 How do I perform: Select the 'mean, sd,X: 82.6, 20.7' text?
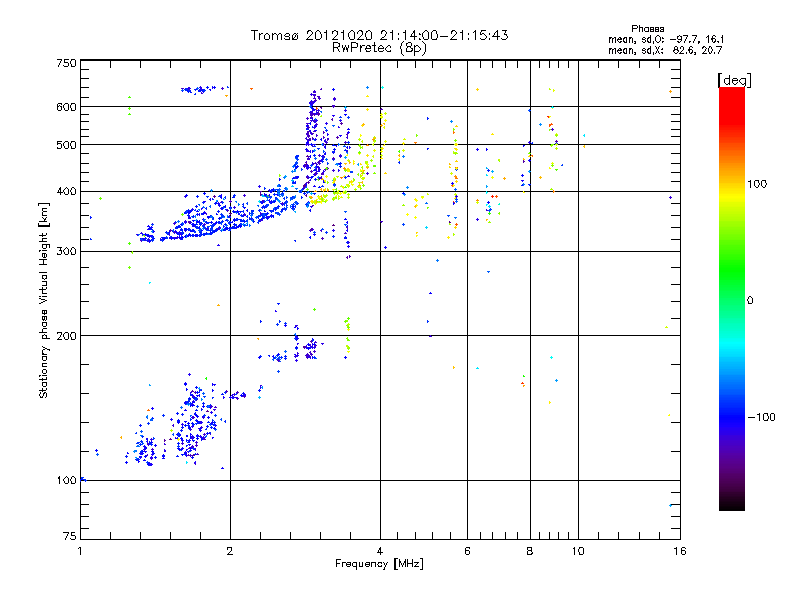pyautogui.click(x=665, y=50)
